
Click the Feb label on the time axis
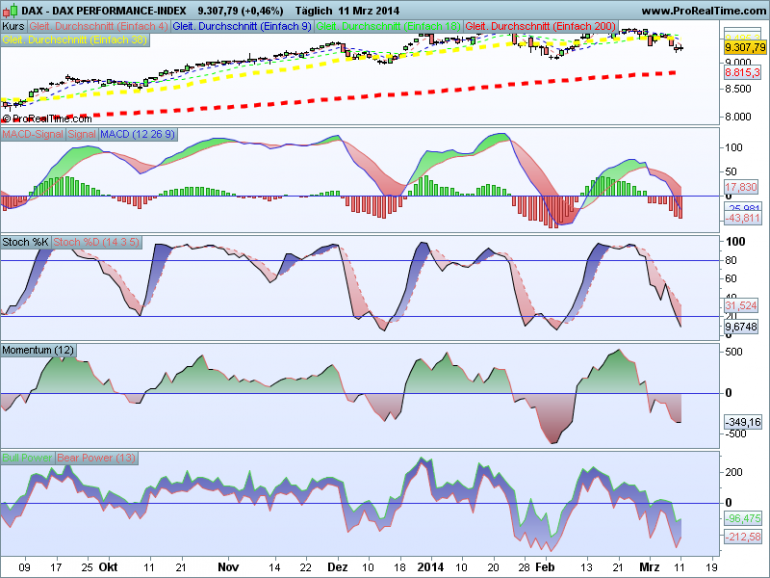[x=545, y=567]
